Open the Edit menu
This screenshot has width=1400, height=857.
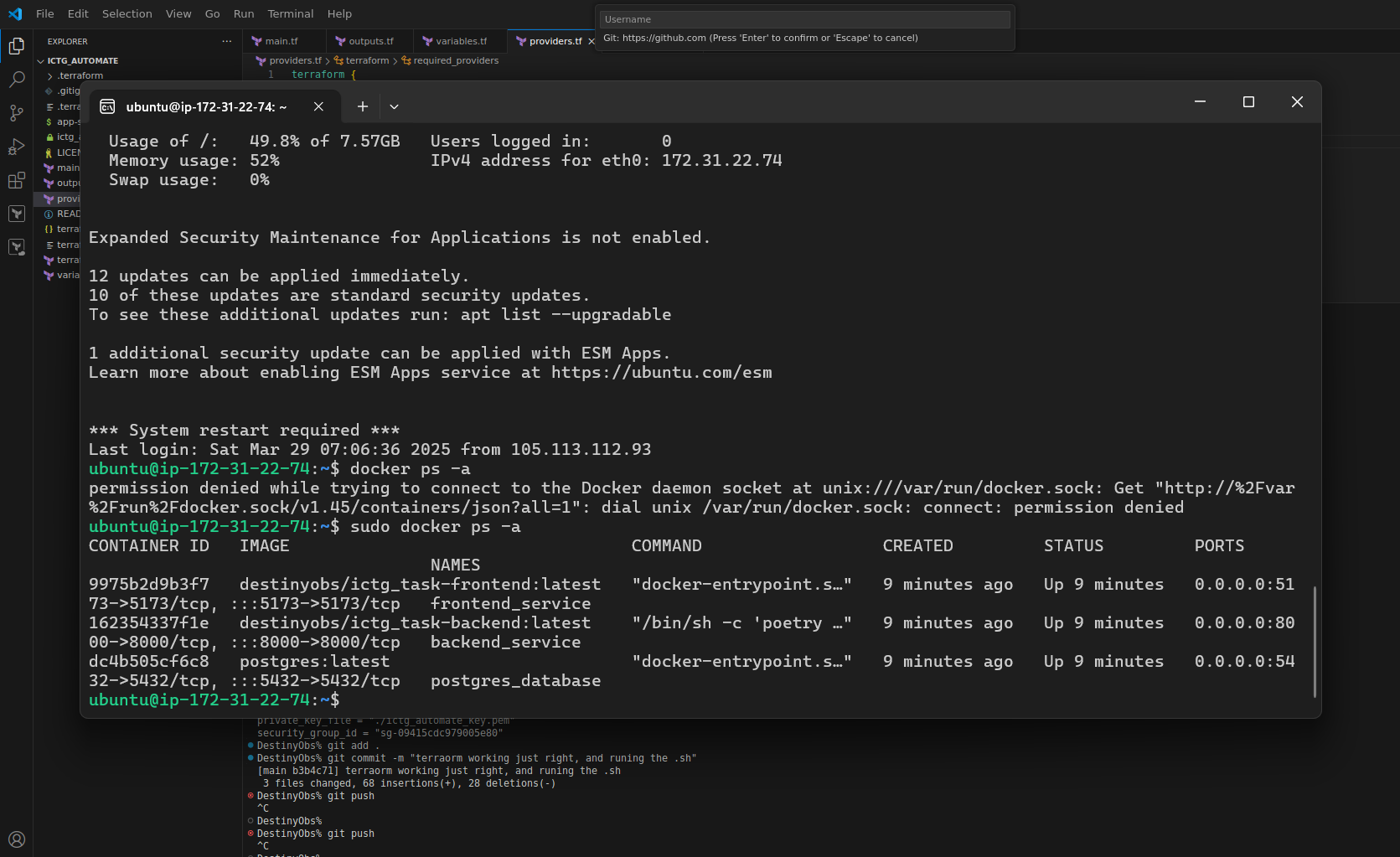tap(78, 13)
